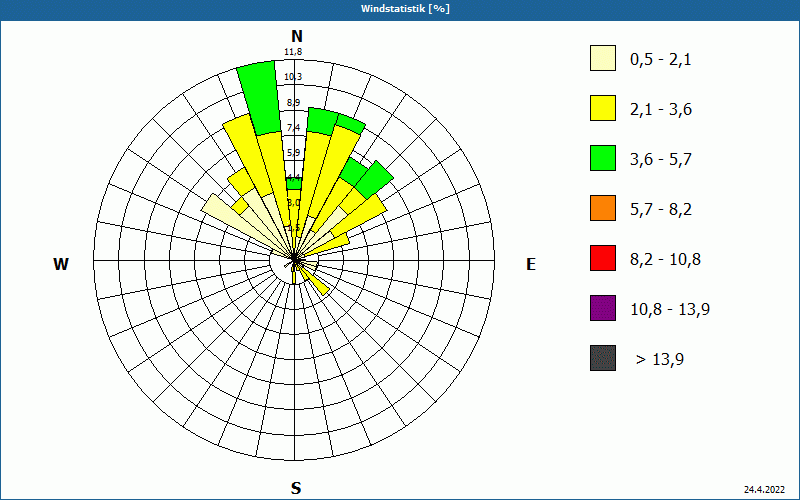This screenshot has width=800, height=500.
Task: Click the date 24.4.2022
Action: coord(764,489)
